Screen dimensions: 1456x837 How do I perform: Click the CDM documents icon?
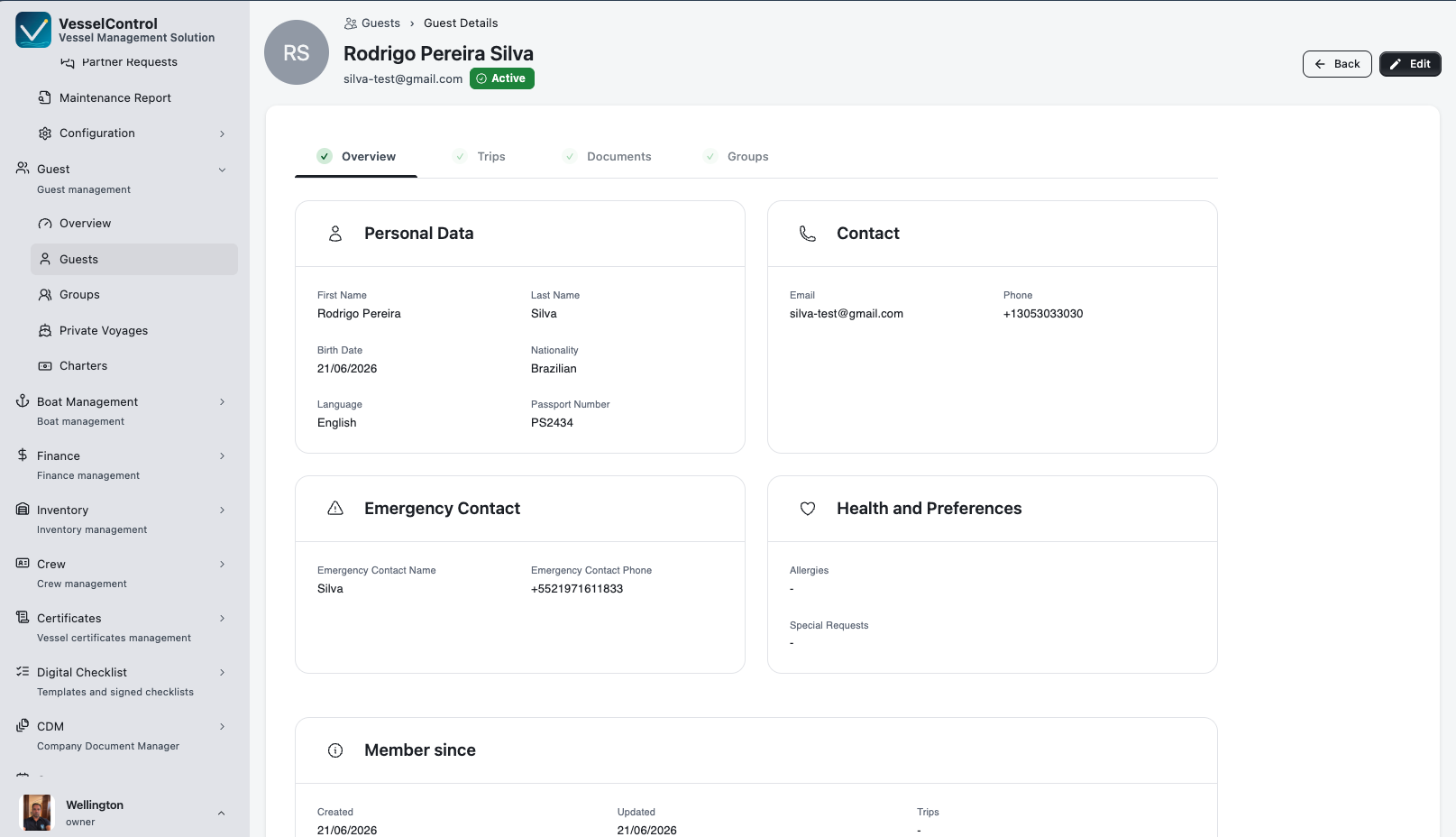click(x=23, y=726)
